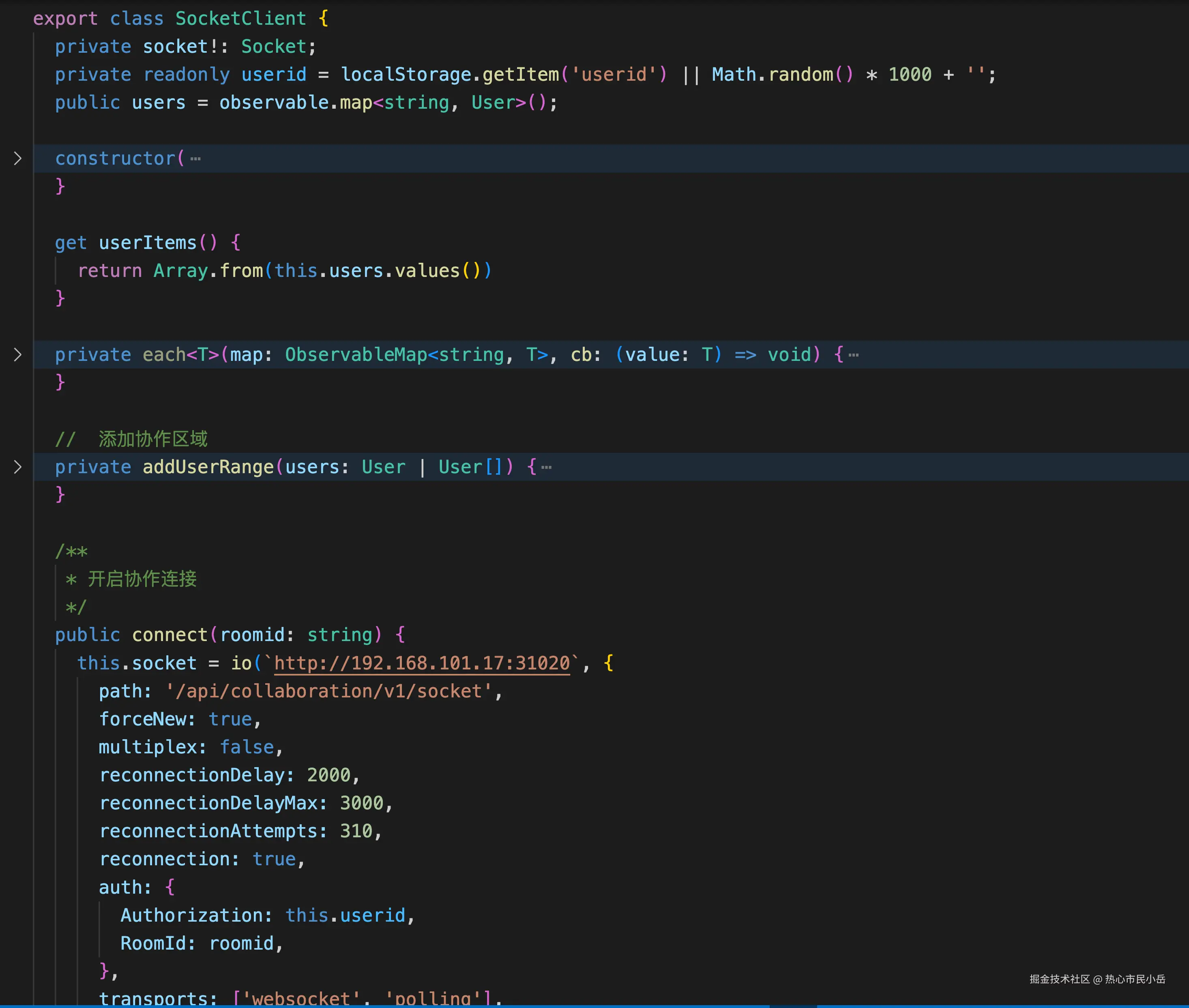1189x1008 pixels.
Task: Click the 掘金技术社区 watermark text
Action: (x=1059, y=979)
